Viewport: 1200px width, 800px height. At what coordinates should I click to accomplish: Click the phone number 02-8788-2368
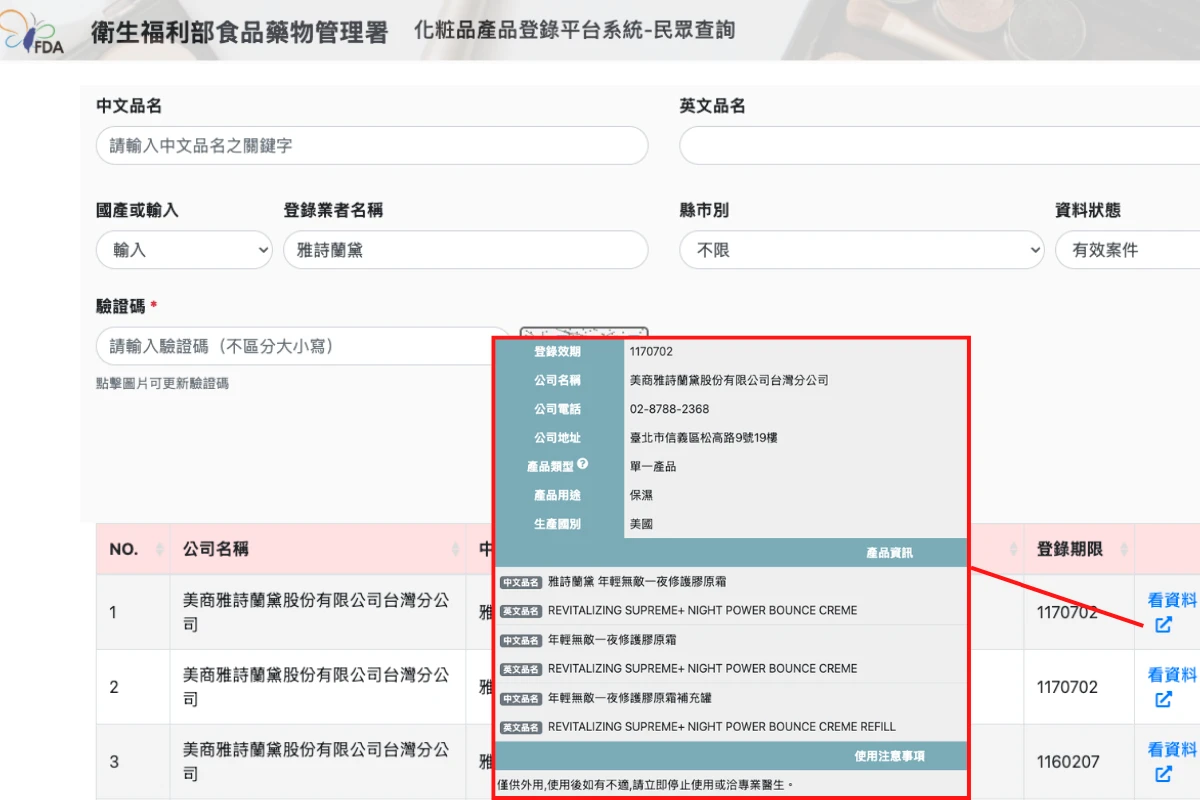click(669, 409)
